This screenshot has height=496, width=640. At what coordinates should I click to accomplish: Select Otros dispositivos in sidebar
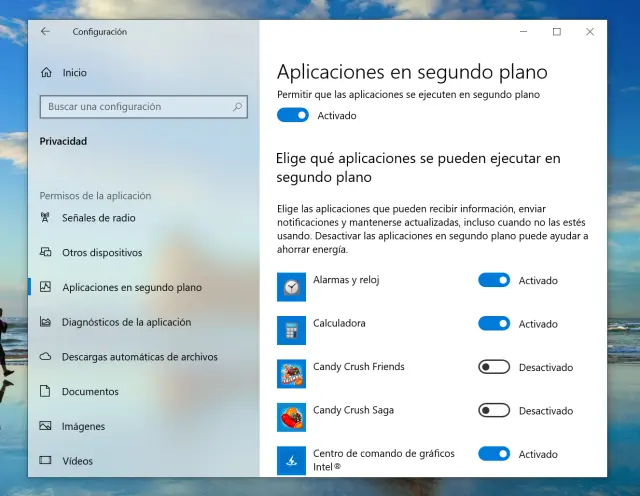coord(102,253)
